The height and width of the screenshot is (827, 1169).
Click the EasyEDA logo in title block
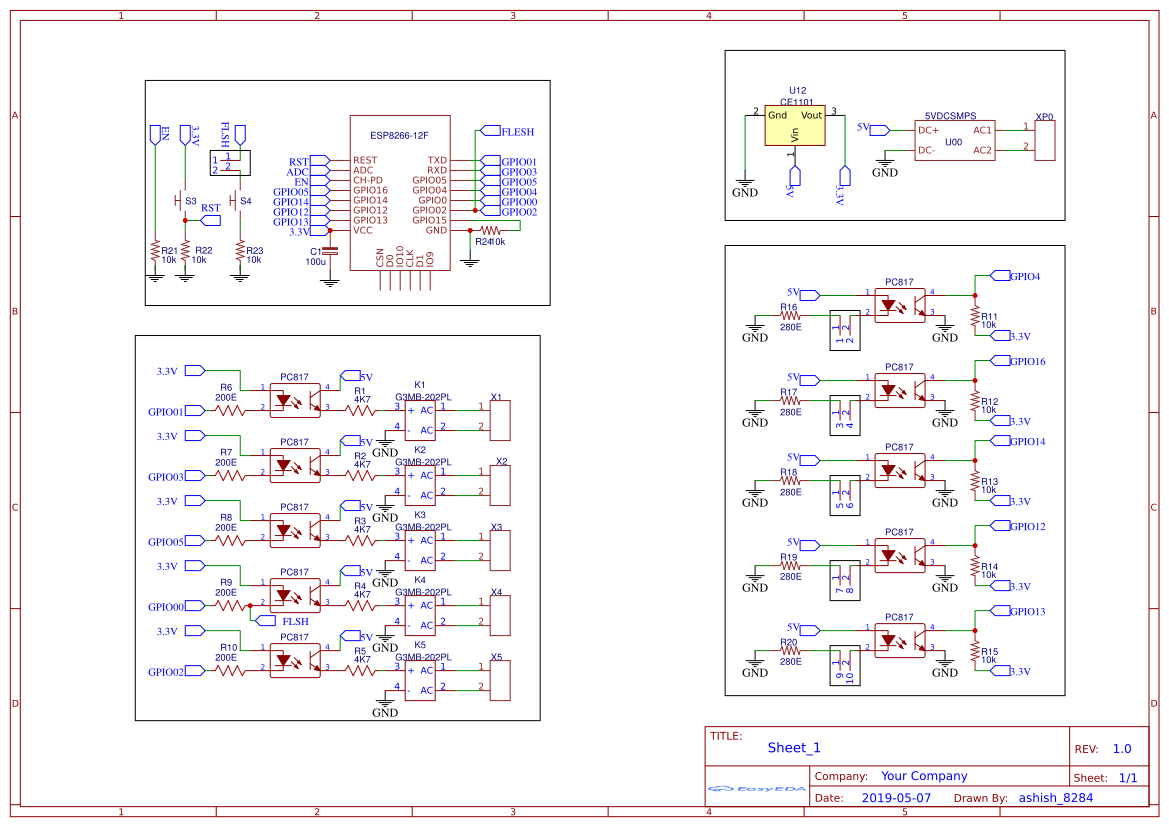tap(757, 789)
